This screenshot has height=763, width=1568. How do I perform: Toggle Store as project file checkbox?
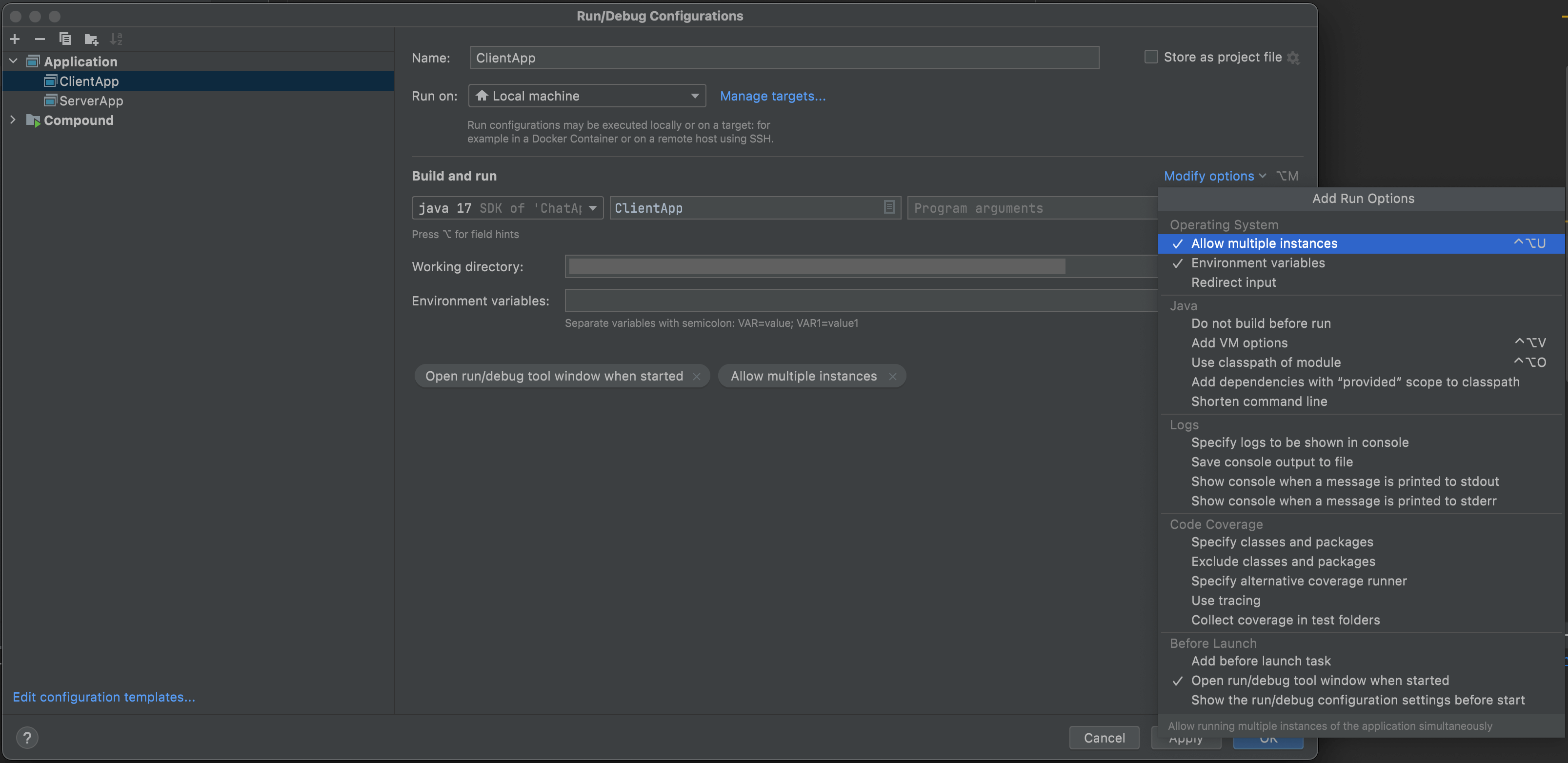[x=1151, y=57]
